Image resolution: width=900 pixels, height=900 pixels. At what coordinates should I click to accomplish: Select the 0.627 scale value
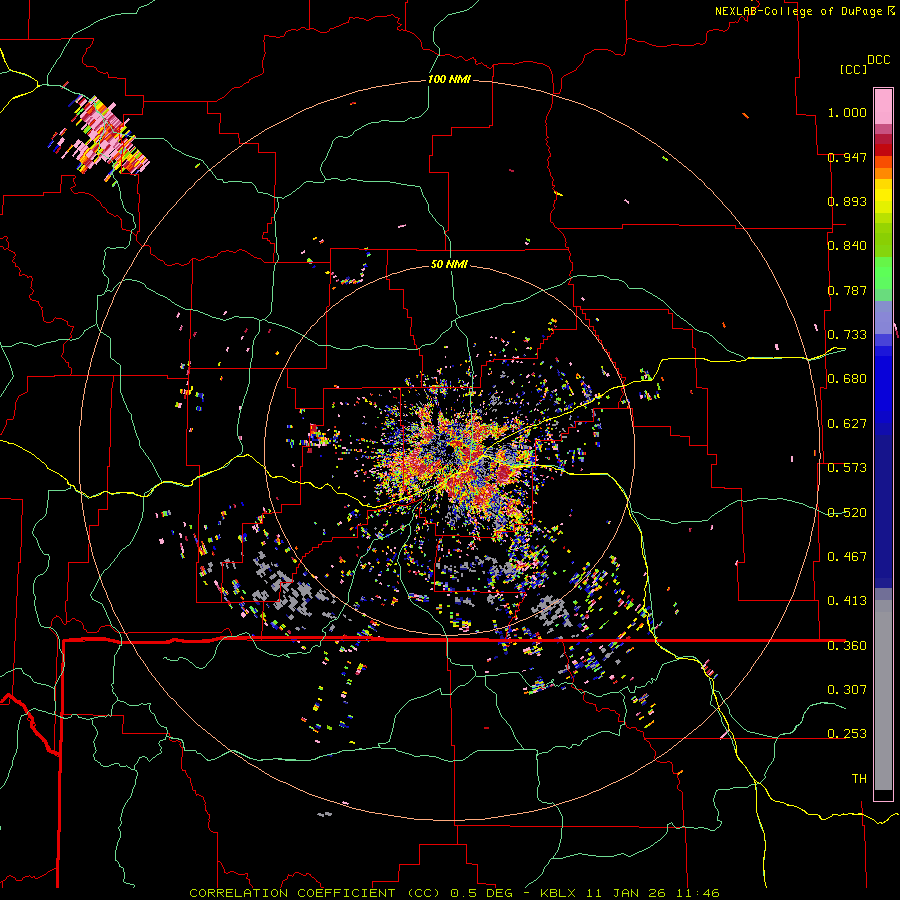point(847,424)
